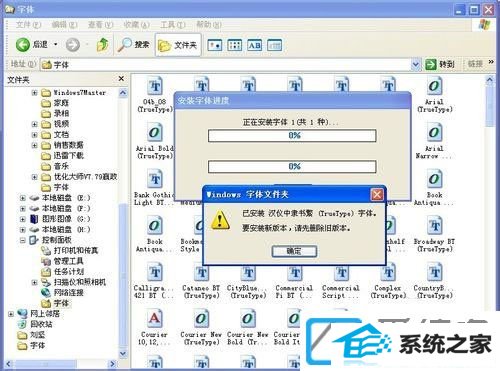The height and width of the screenshot is (371, 500).
Task: Open the 文件(F) menu
Action: [28, 25]
